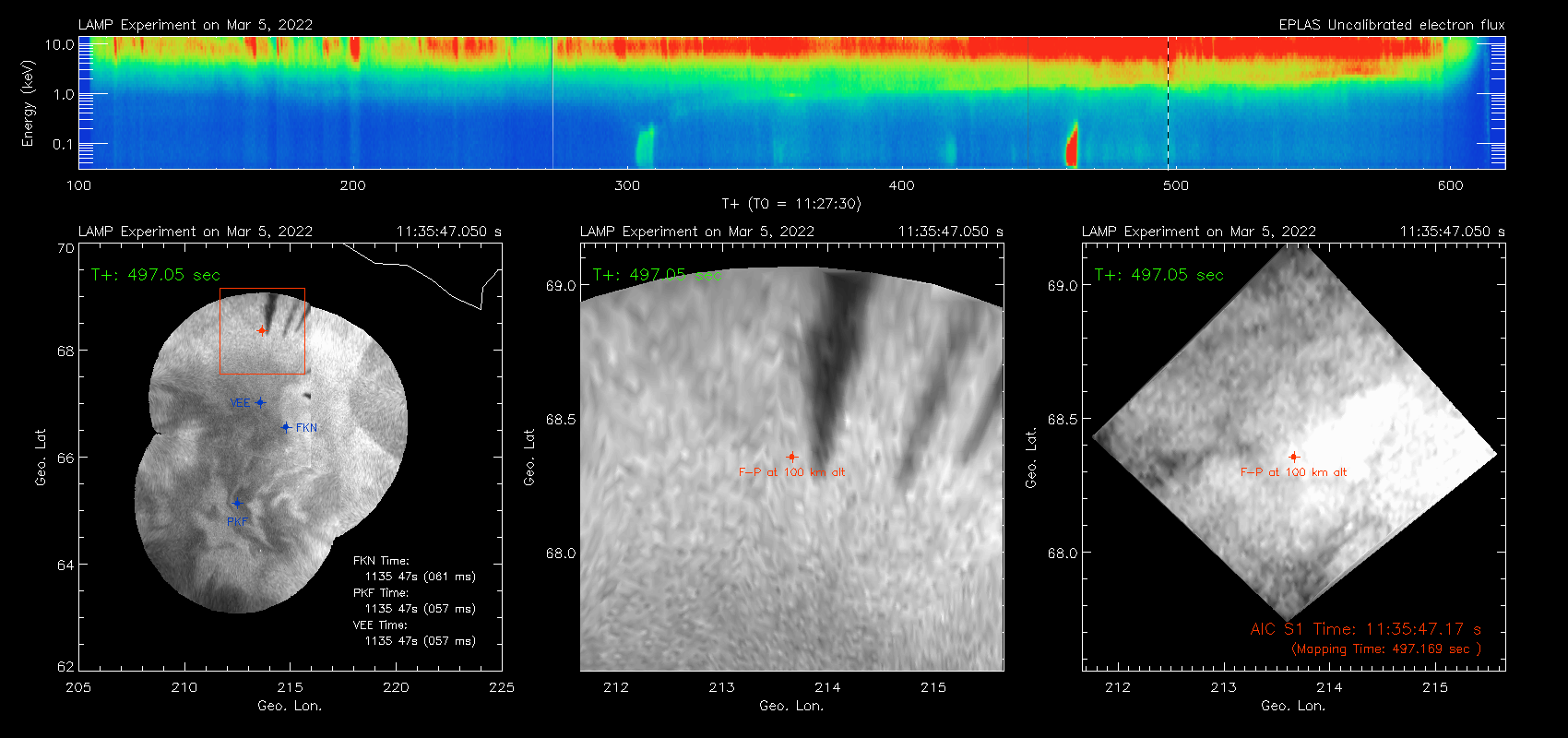Click the 'FKN Time:' label
This screenshot has width=1568, height=738.
click(x=381, y=561)
